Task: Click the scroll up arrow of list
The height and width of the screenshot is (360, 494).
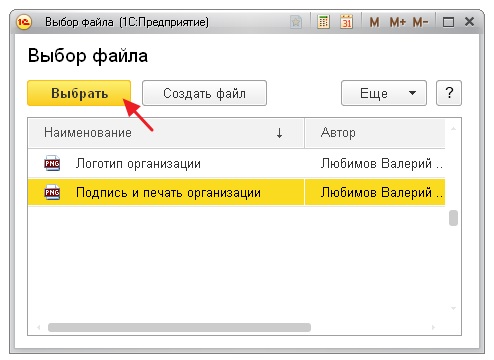Action: tap(453, 129)
